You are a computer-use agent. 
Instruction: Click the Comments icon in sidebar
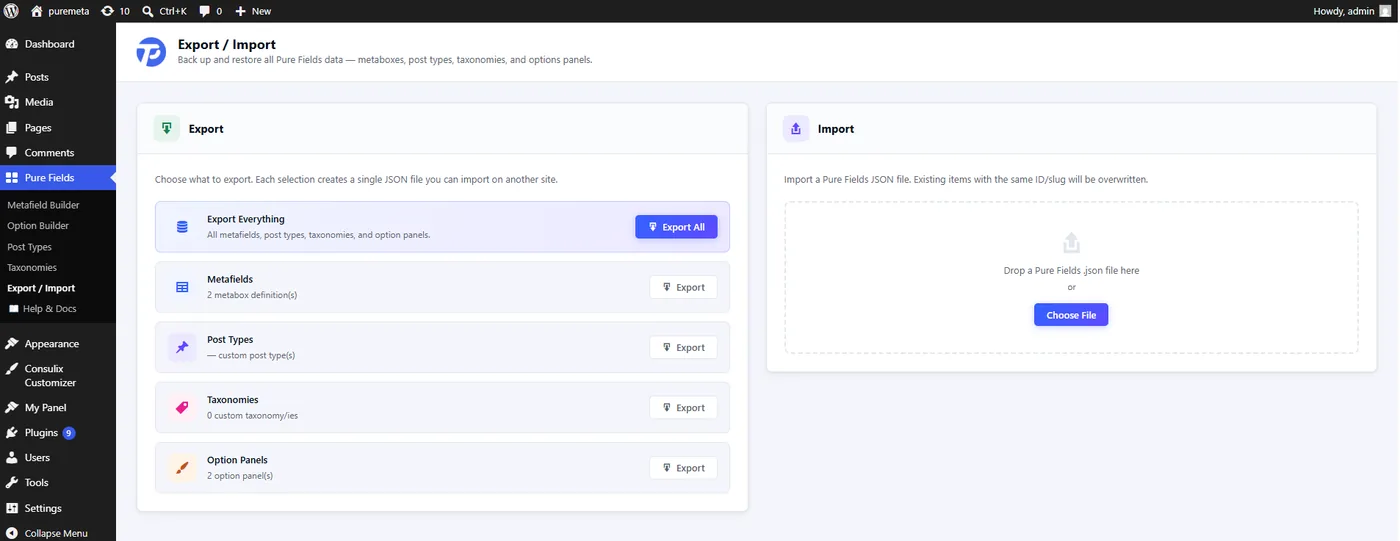coord(12,153)
